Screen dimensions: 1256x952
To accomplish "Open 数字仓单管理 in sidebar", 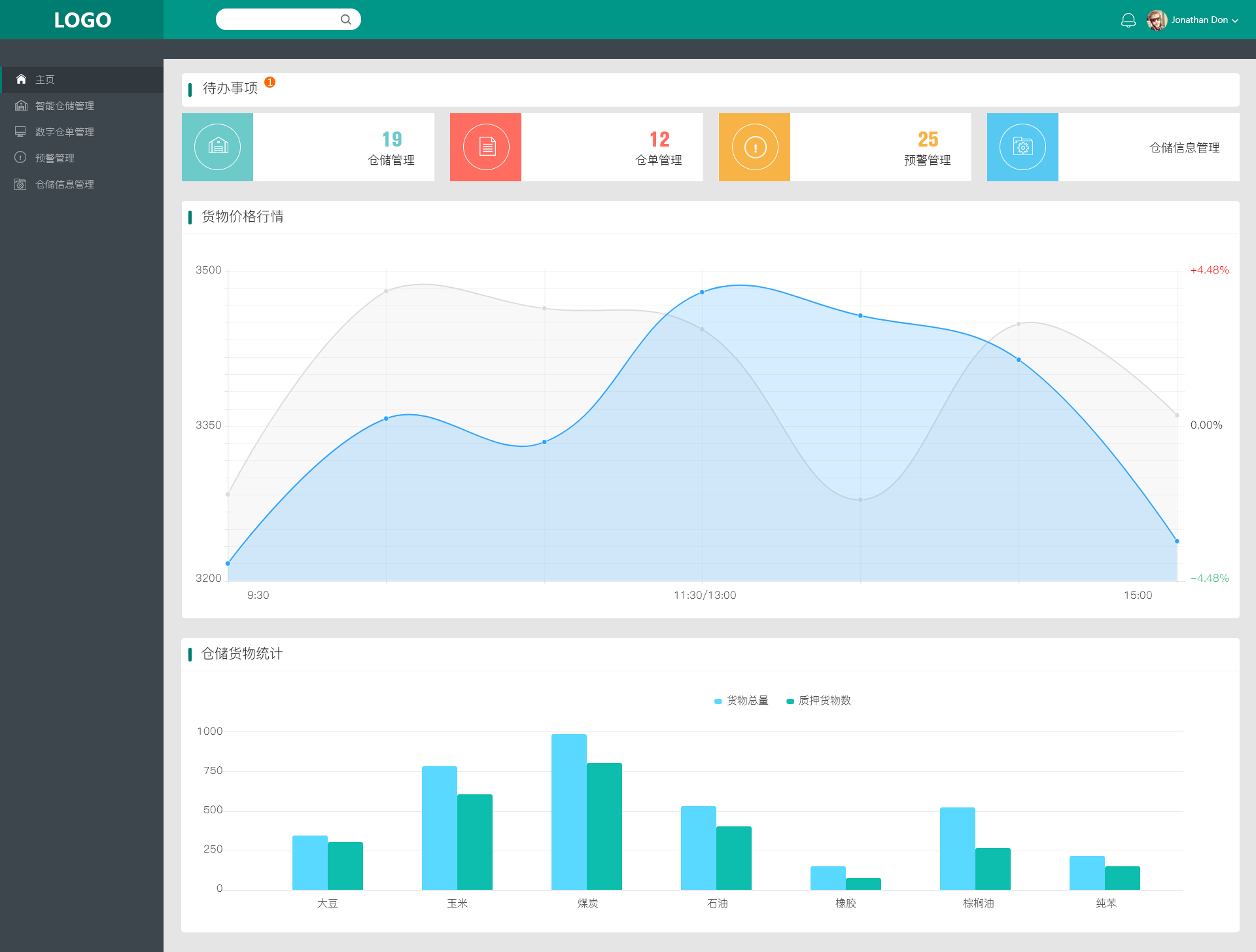I will [x=64, y=132].
